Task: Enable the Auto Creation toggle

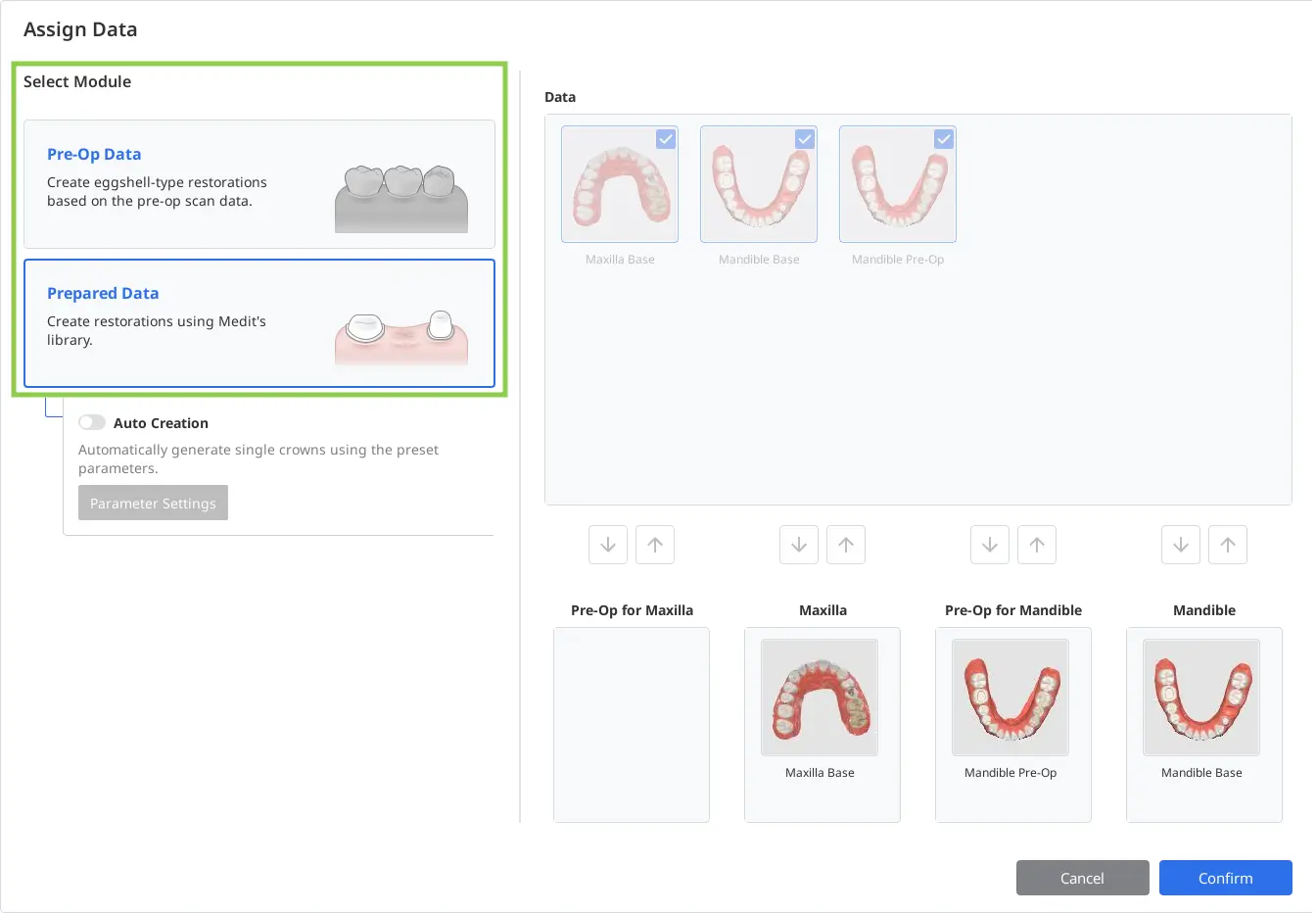Action: (x=92, y=423)
